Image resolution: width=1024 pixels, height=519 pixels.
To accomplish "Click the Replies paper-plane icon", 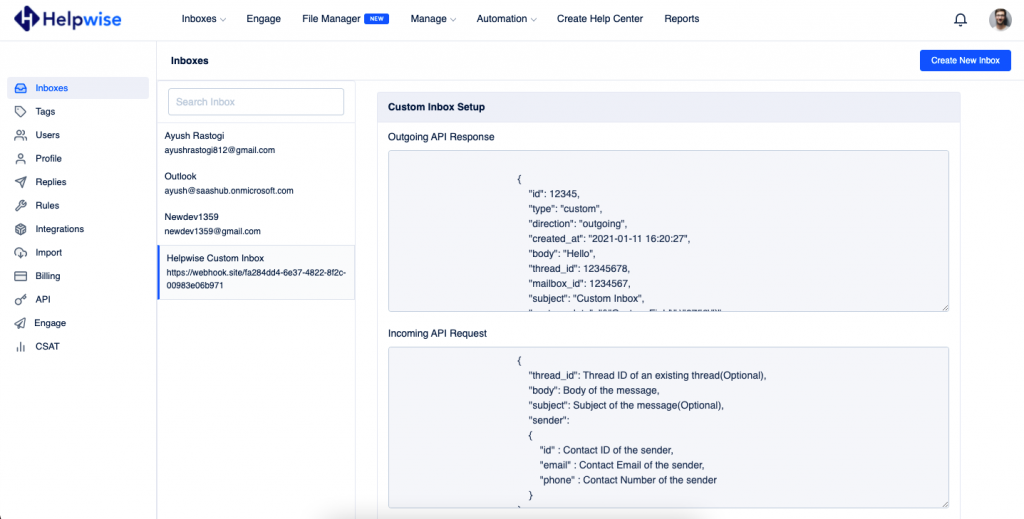I will 21,182.
